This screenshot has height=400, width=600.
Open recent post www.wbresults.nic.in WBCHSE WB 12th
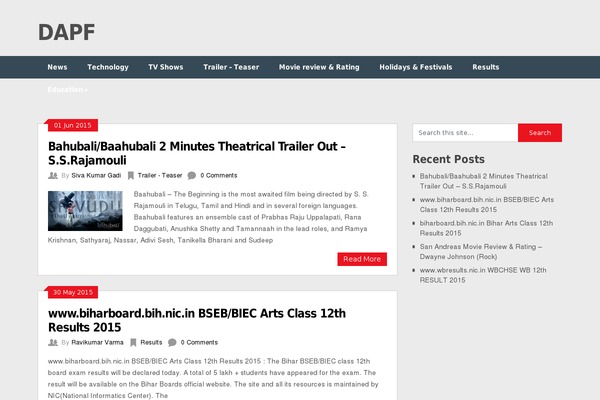click(x=483, y=275)
